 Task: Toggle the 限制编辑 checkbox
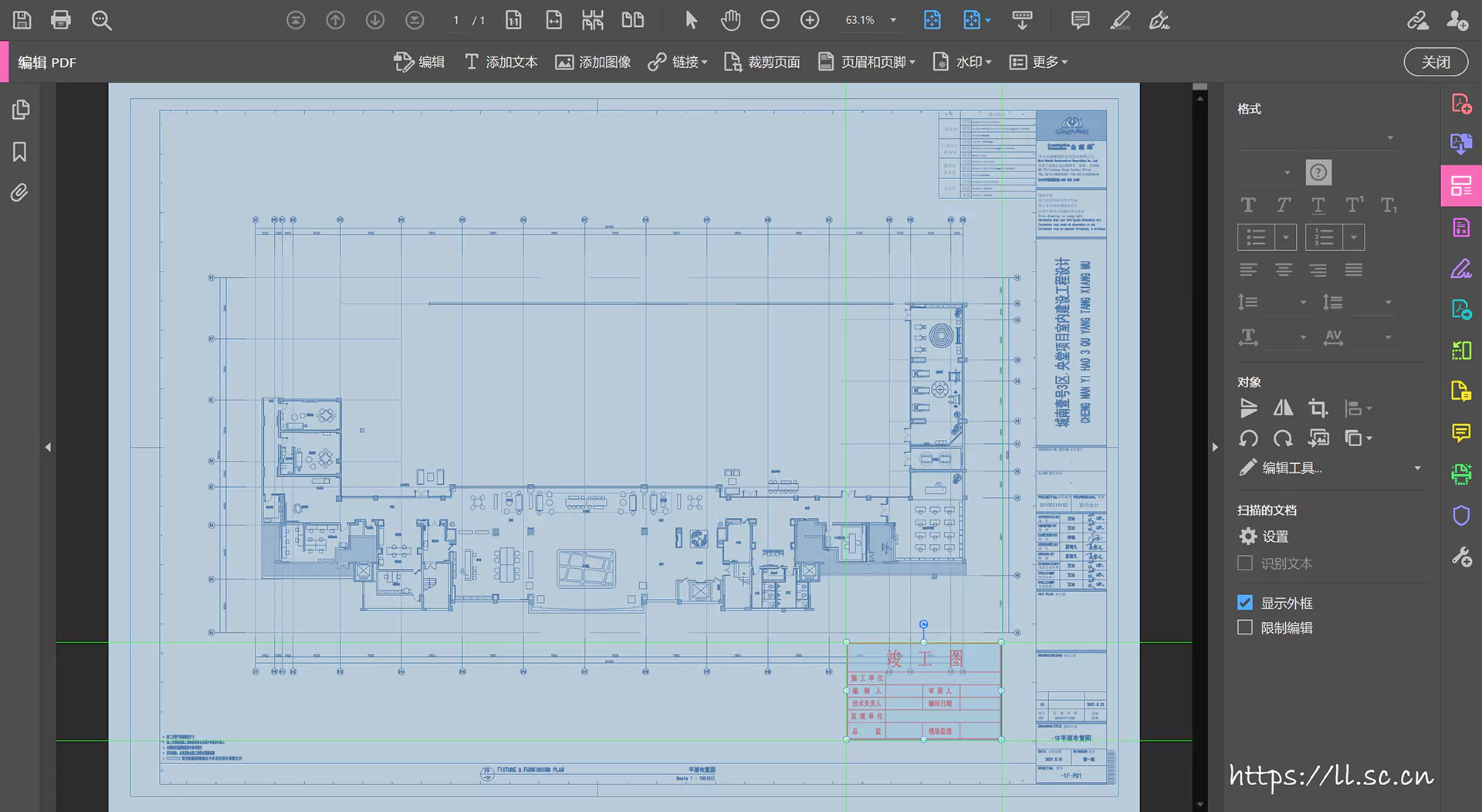(x=1245, y=628)
